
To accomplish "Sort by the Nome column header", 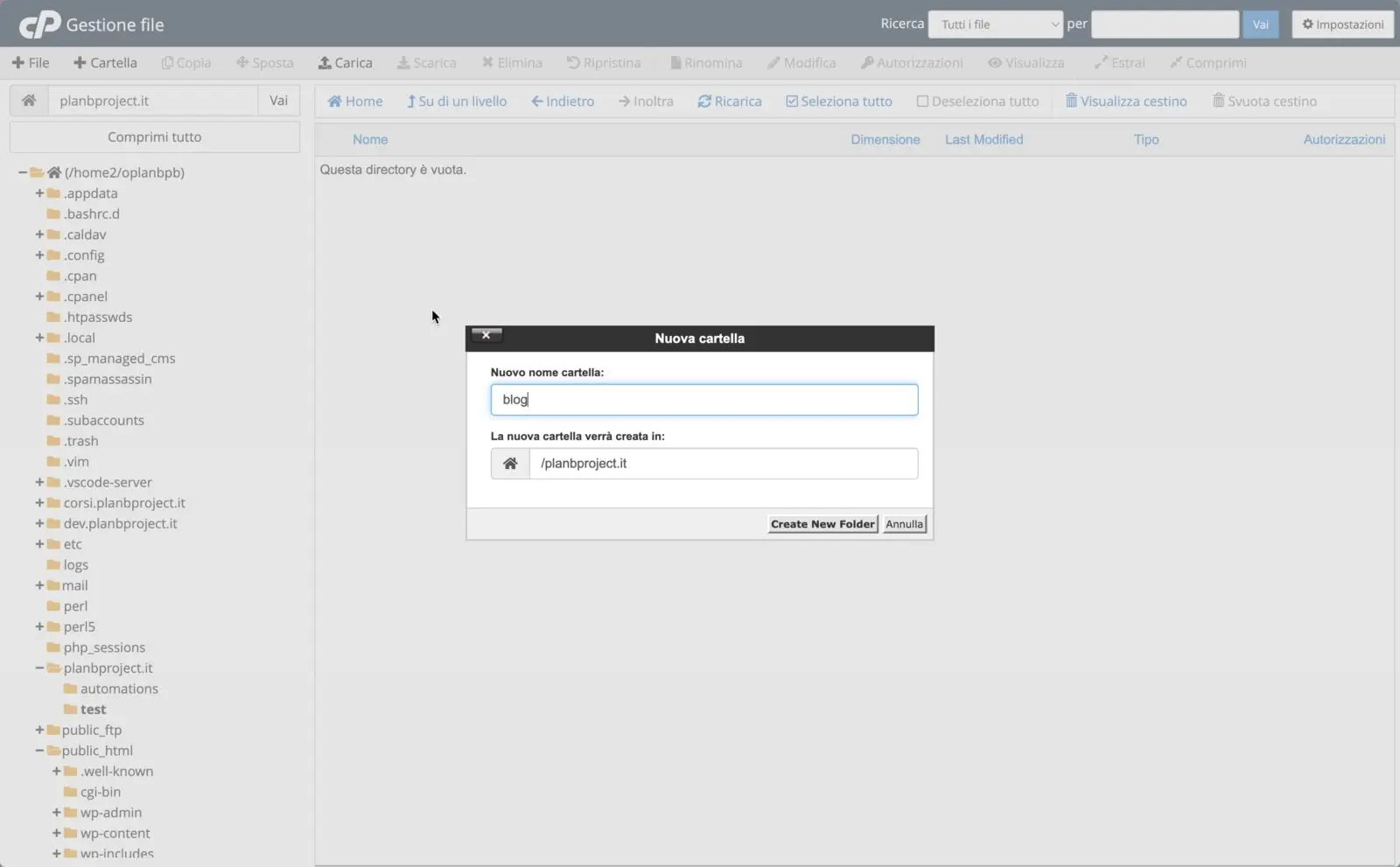I will [370, 139].
